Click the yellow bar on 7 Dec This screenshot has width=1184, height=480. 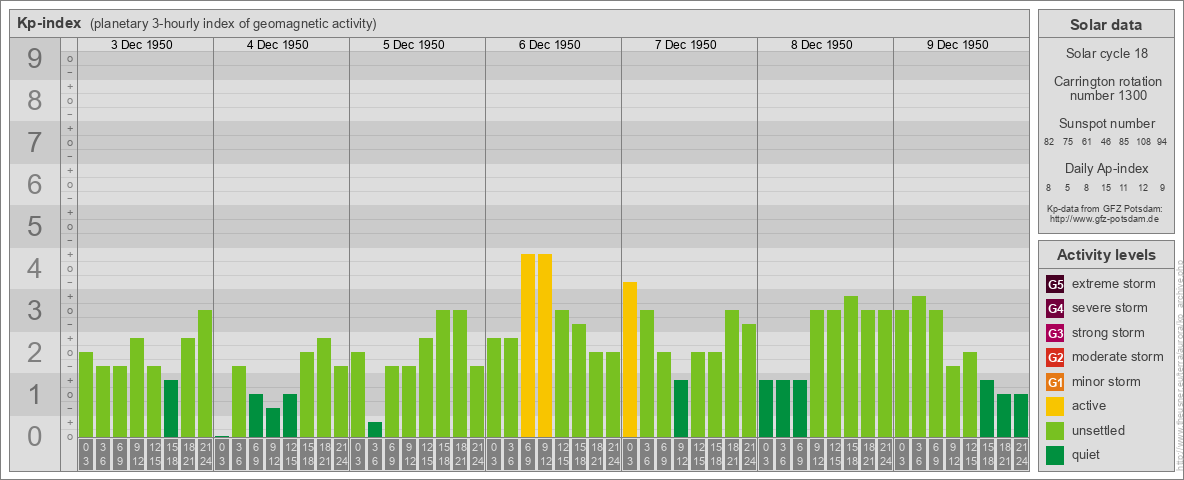630,359
